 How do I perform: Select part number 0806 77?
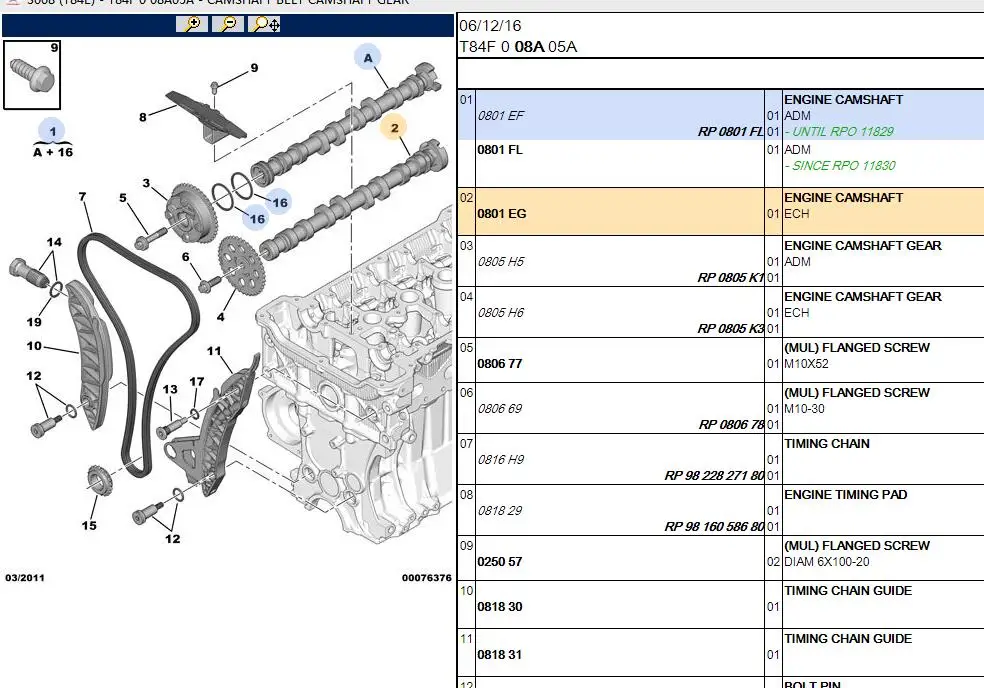[500, 363]
